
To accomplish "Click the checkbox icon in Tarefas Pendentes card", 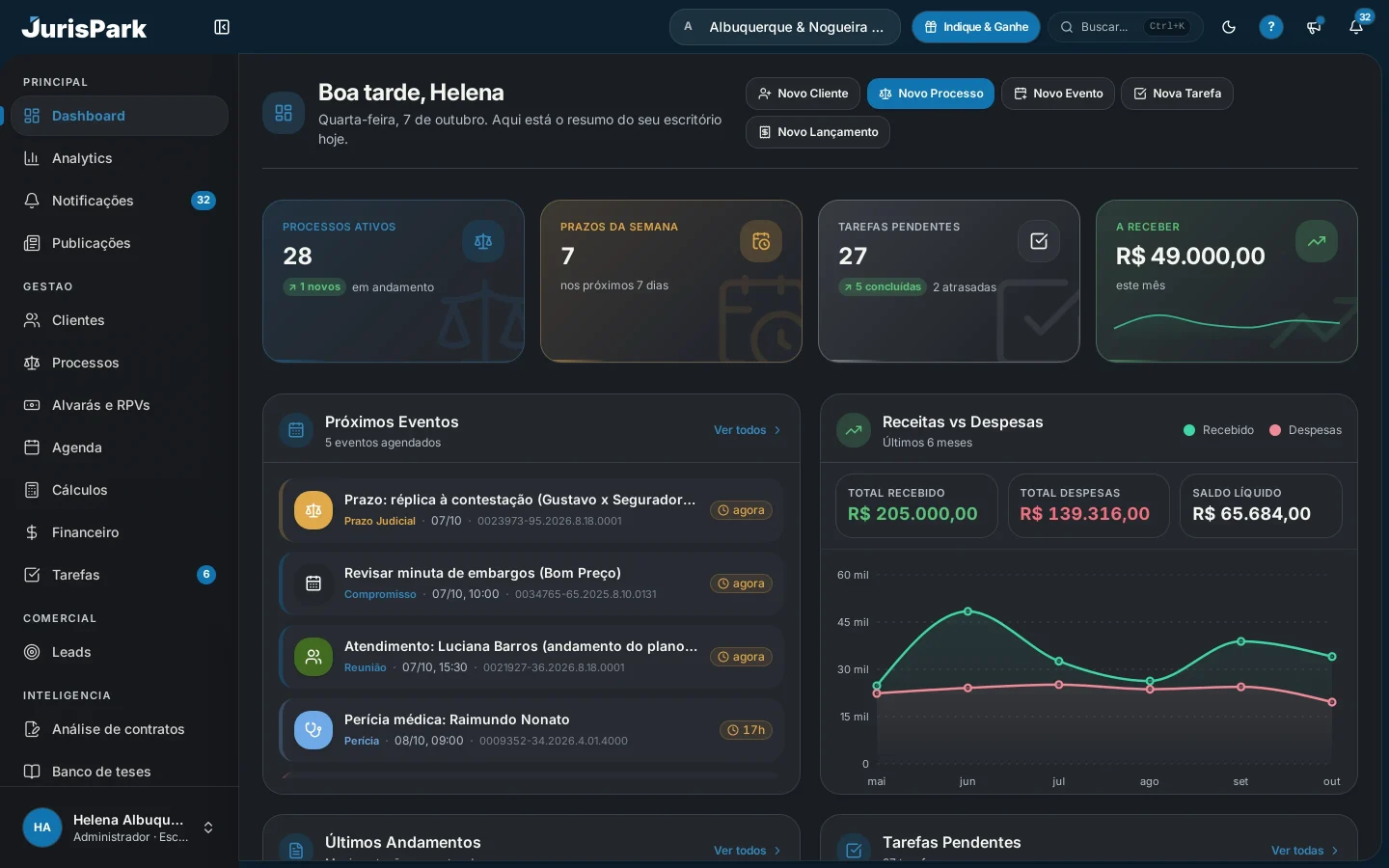I will click(1039, 241).
